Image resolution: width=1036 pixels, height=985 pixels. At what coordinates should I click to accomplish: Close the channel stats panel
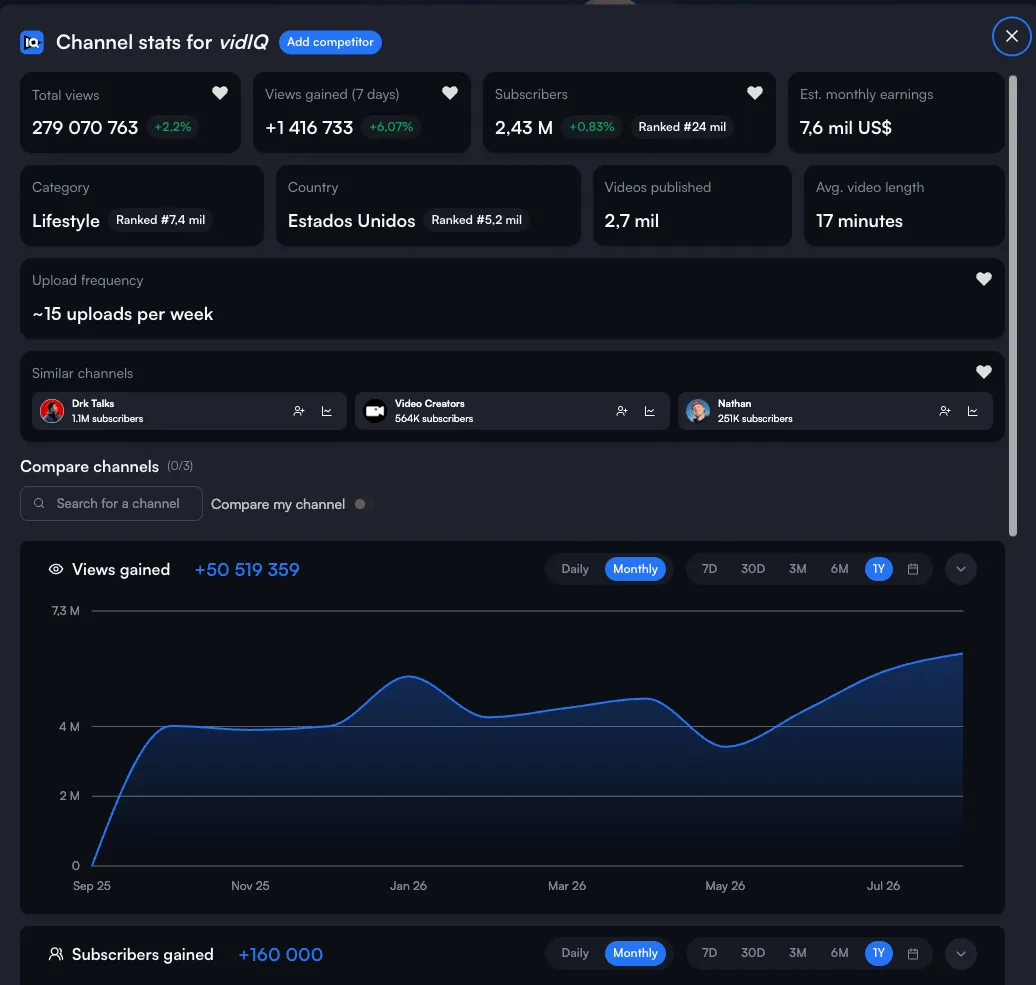(1012, 36)
